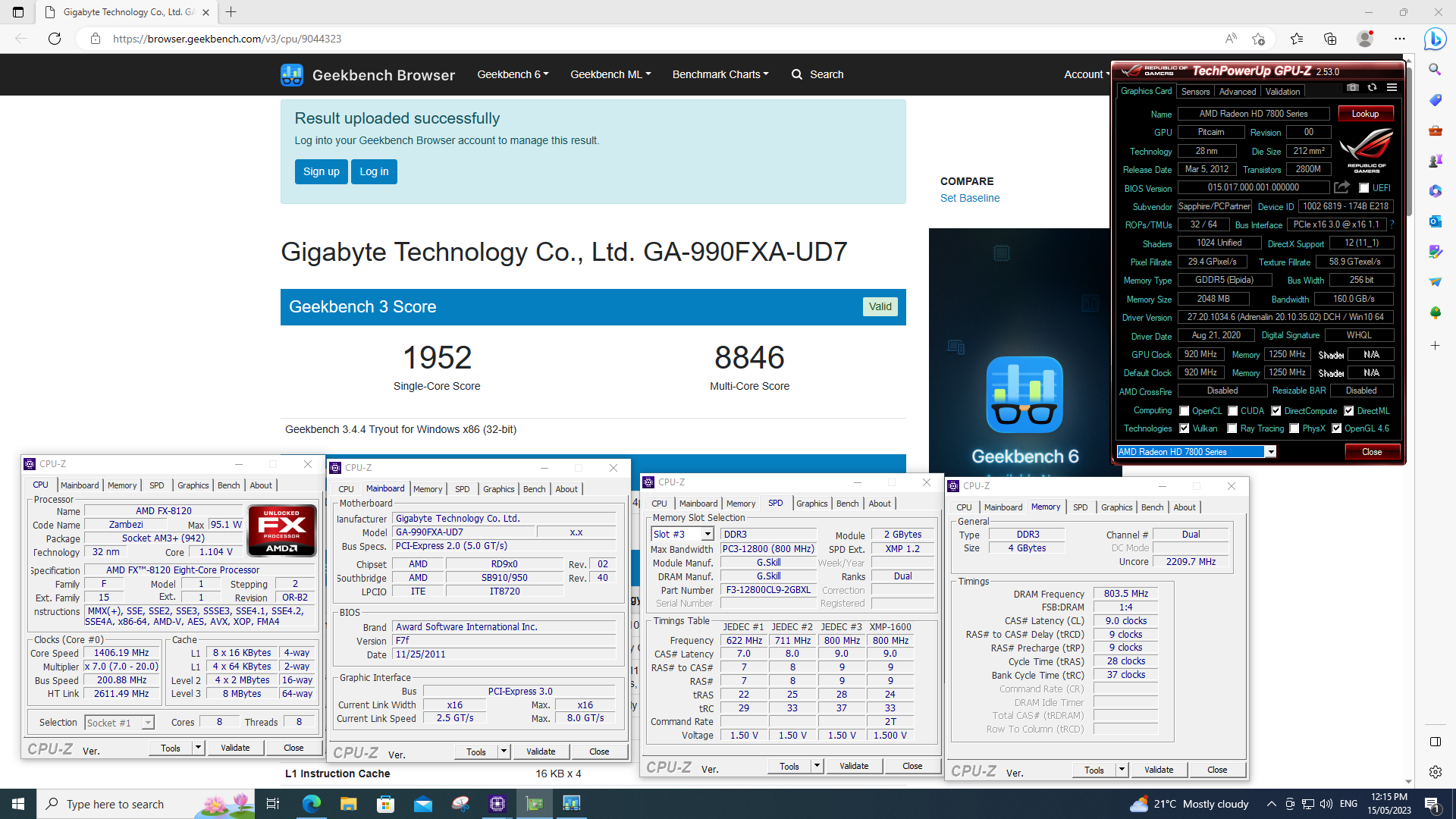The width and height of the screenshot is (1456, 819).
Task: Add a new Edge sidebar app with plus
Action: tap(1435, 346)
